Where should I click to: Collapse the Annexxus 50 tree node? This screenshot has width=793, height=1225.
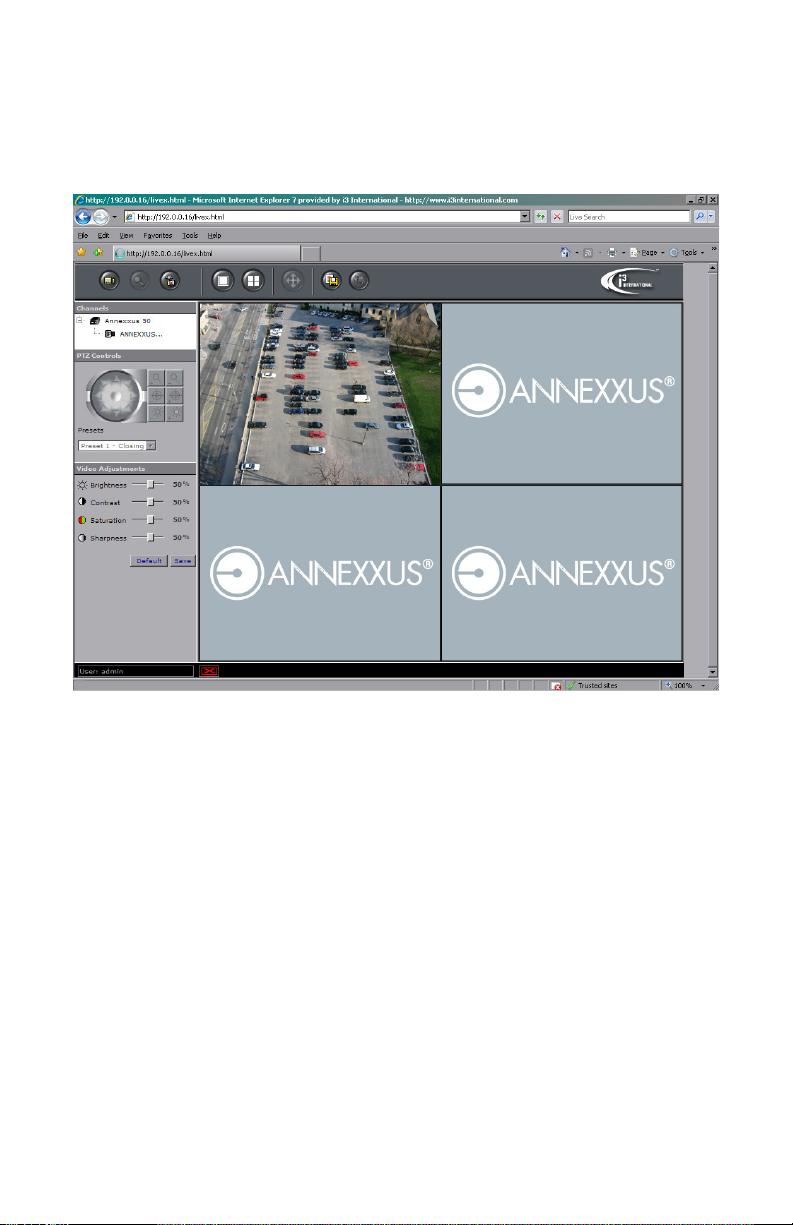click(80, 321)
